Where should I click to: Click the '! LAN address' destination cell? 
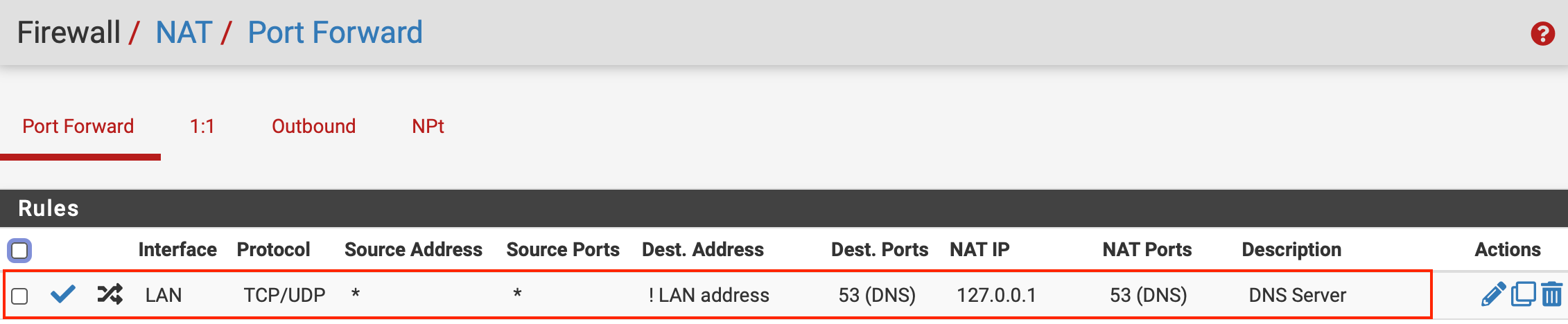[708, 295]
